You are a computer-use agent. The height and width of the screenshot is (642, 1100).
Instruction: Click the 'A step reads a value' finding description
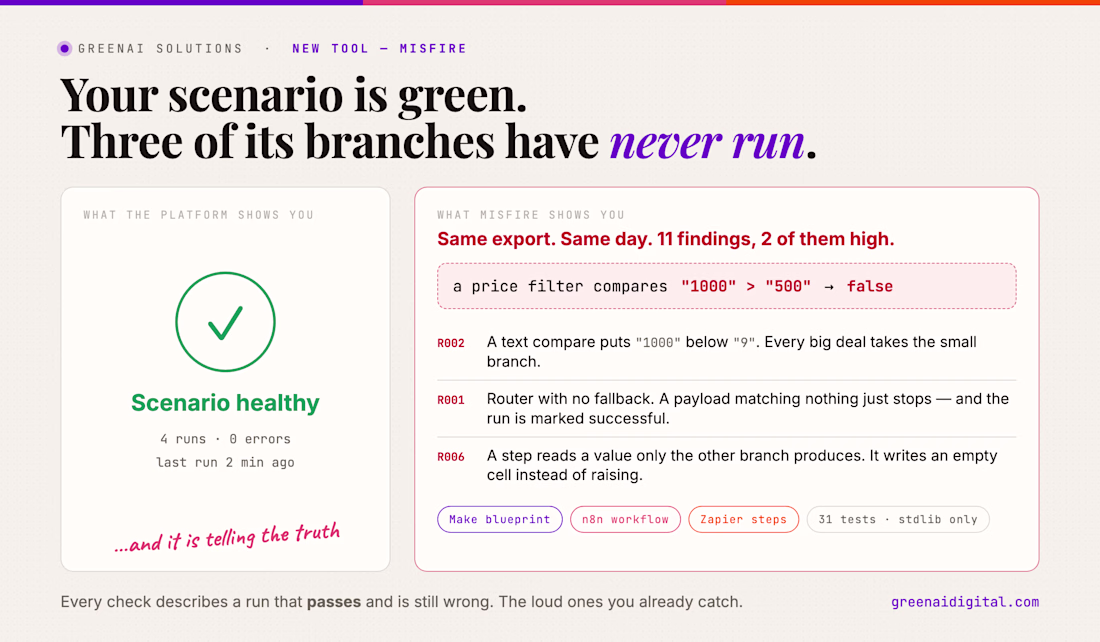742,465
